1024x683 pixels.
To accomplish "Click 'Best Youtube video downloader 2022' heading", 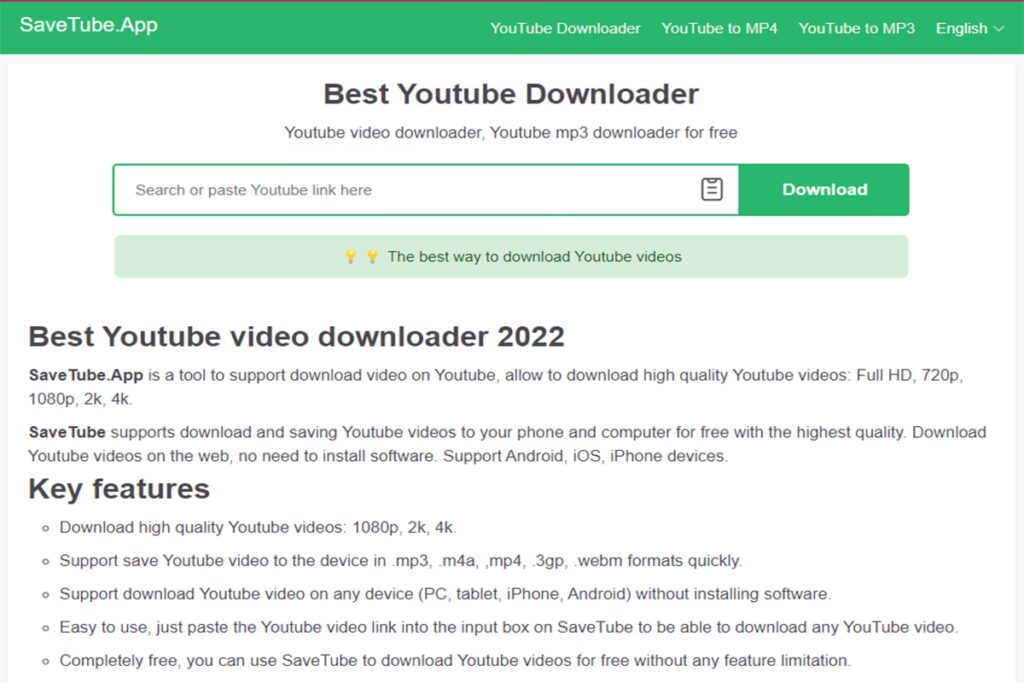I will pyautogui.click(x=296, y=336).
